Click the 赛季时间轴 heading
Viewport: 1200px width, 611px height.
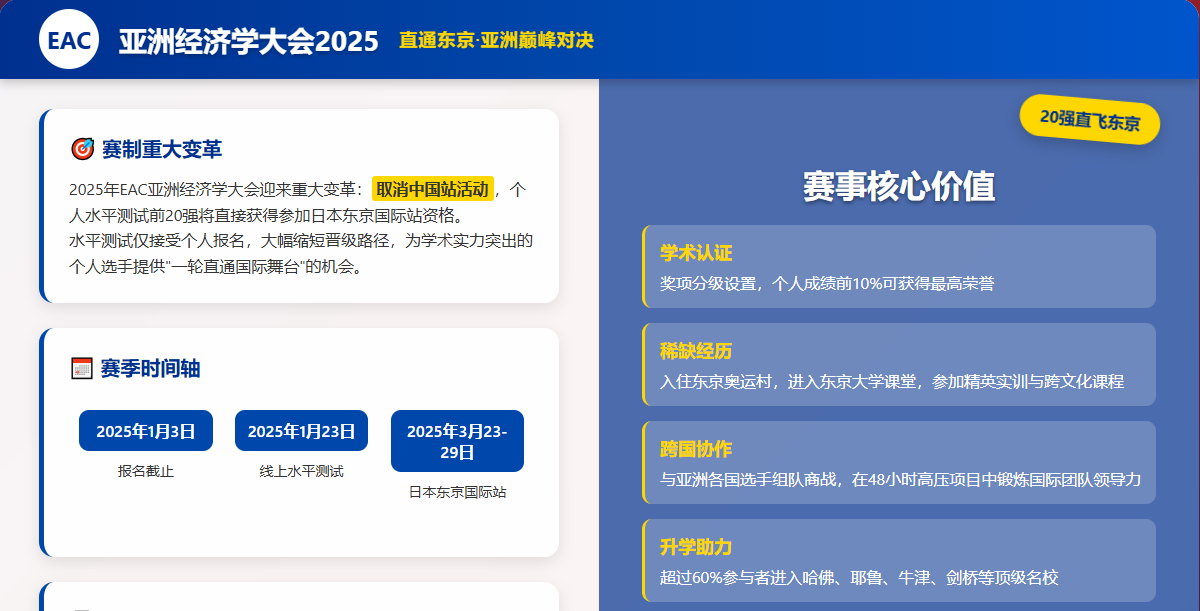[x=151, y=368]
